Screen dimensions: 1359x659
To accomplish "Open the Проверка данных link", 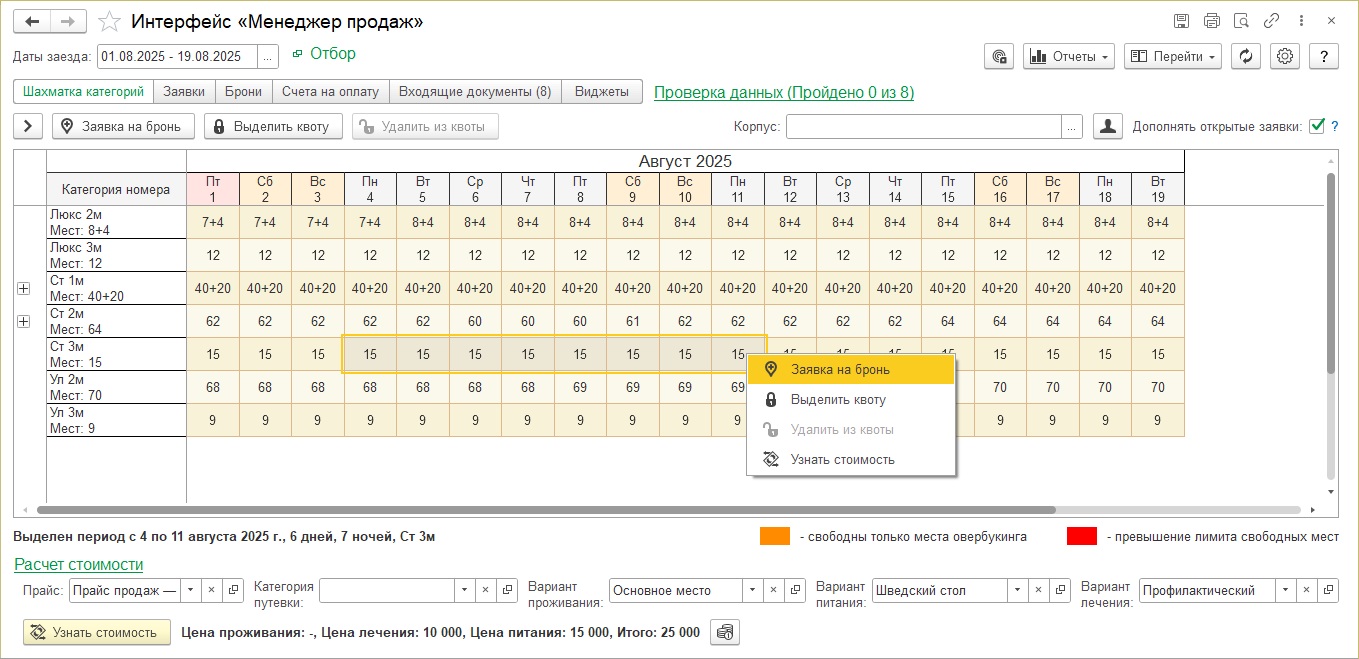I will [x=783, y=93].
